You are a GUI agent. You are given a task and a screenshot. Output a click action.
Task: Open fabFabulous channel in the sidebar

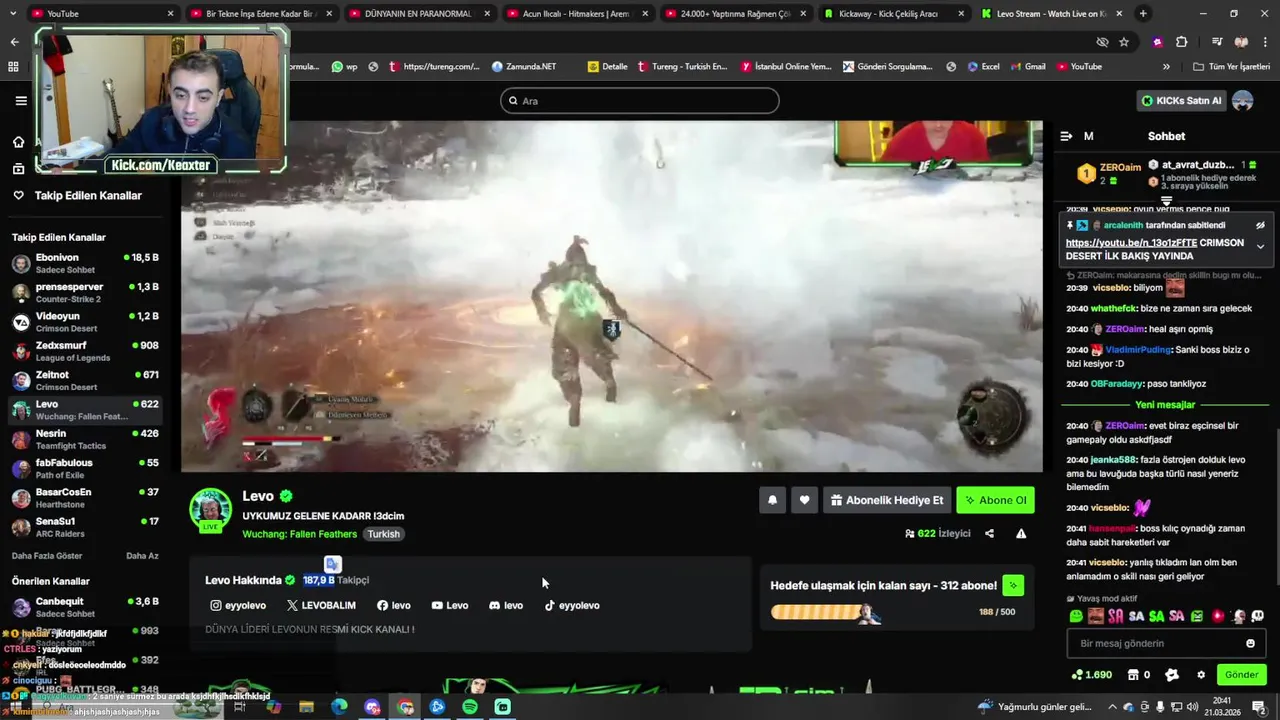pos(85,468)
